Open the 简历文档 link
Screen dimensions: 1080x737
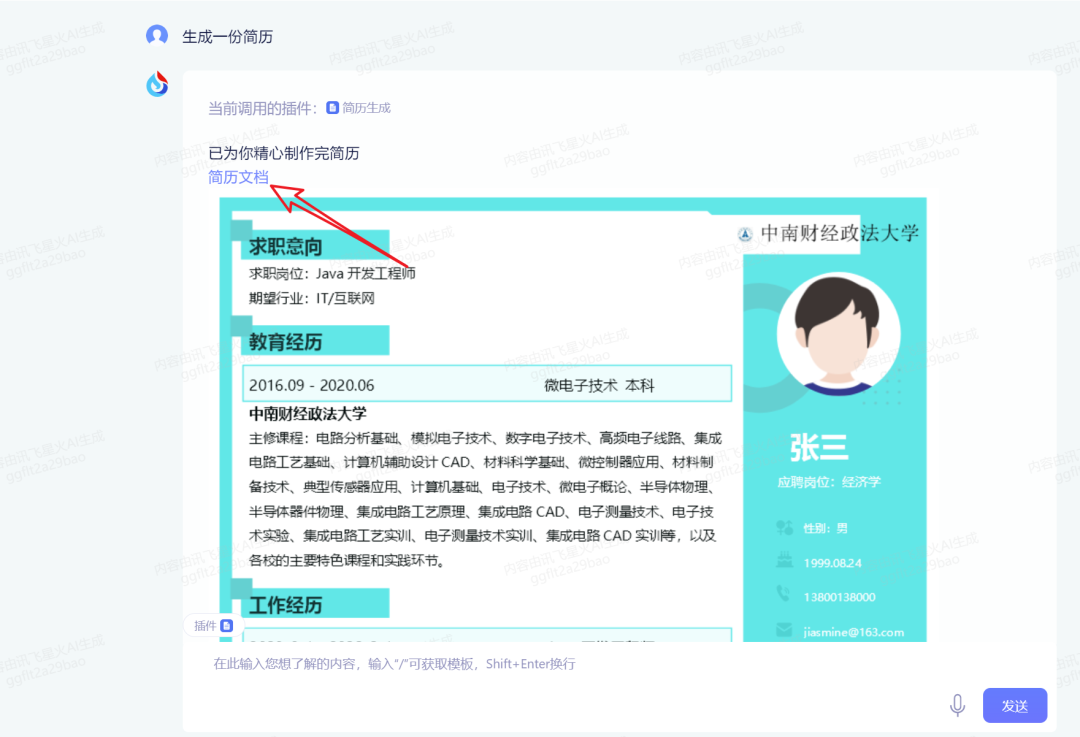tap(238, 177)
